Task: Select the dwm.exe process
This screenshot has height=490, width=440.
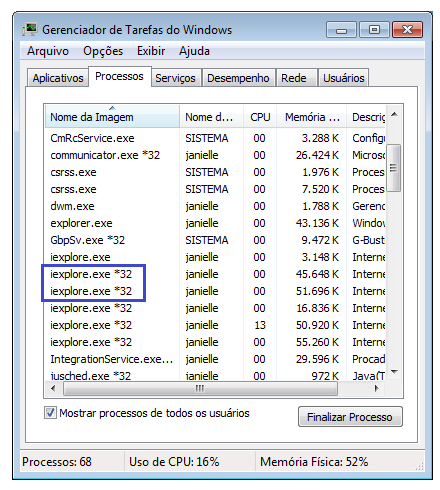Action: click(x=215, y=206)
